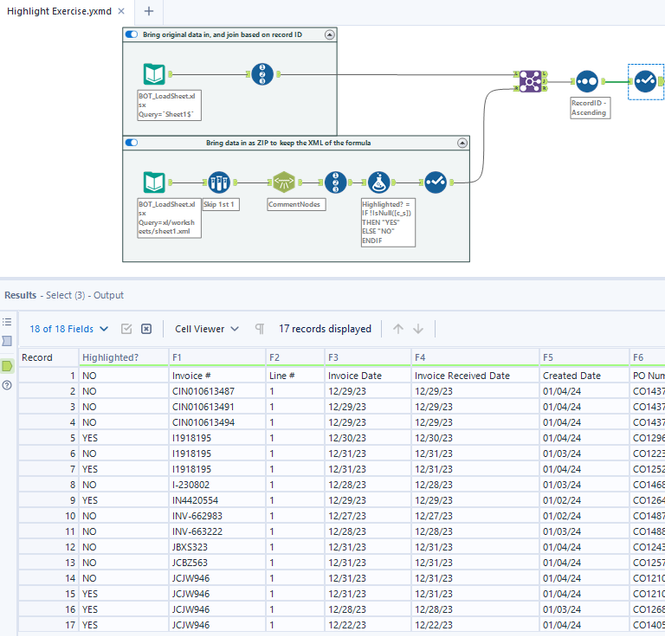This screenshot has width=665, height=636.
Task: Collapse the 'Bring original data in' container
Action: pos(330,35)
